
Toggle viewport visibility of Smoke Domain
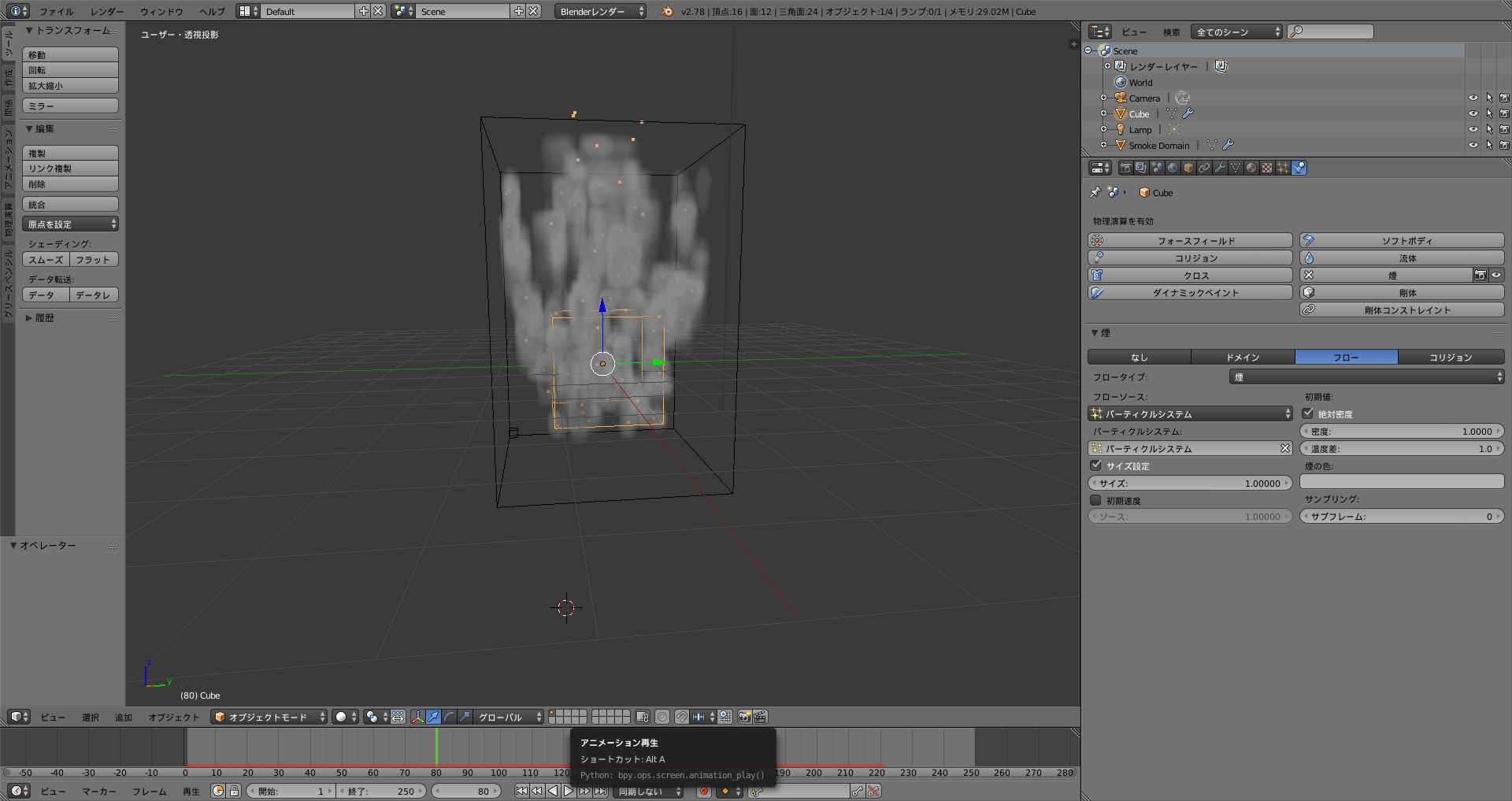click(1473, 145)
